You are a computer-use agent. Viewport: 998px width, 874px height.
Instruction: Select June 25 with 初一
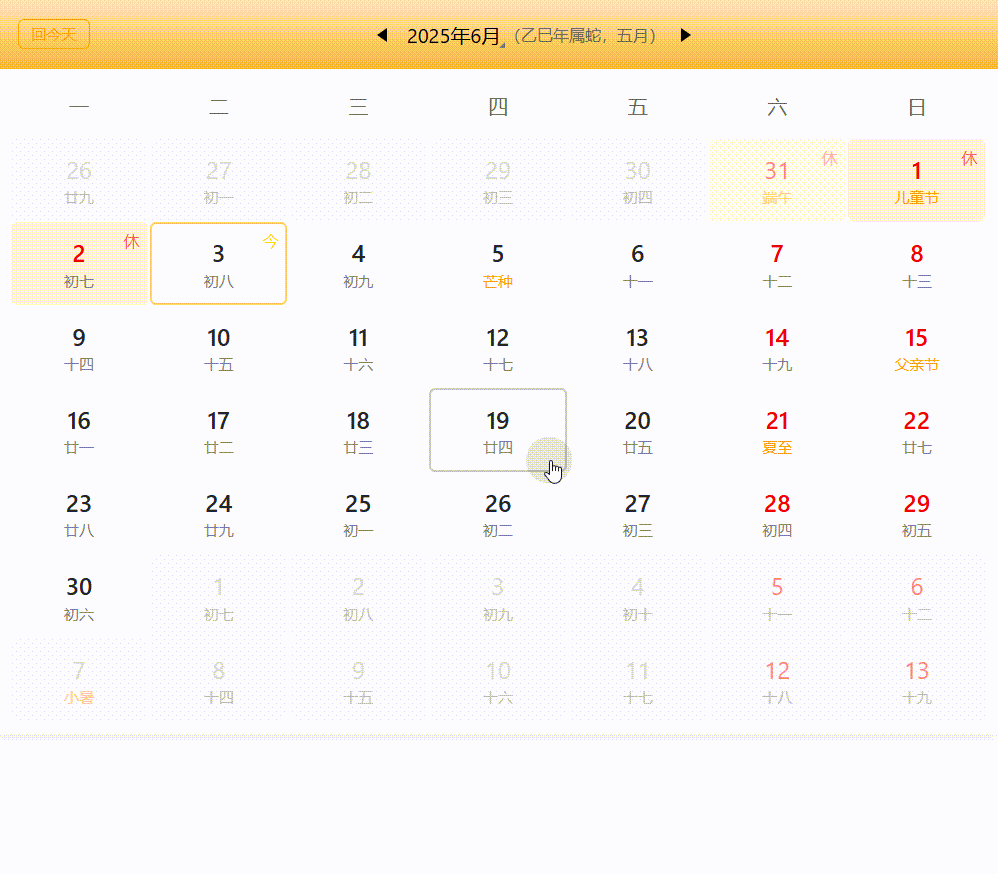358,513
